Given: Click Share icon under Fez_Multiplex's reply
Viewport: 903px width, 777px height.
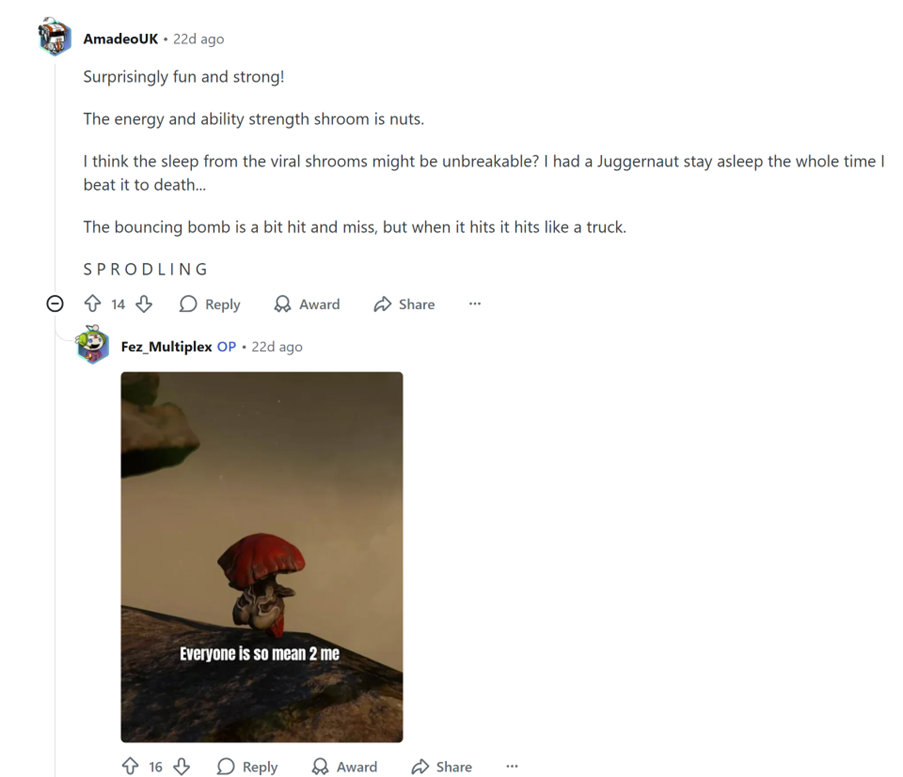Looking at the screenshot, I should click(420, 767).
